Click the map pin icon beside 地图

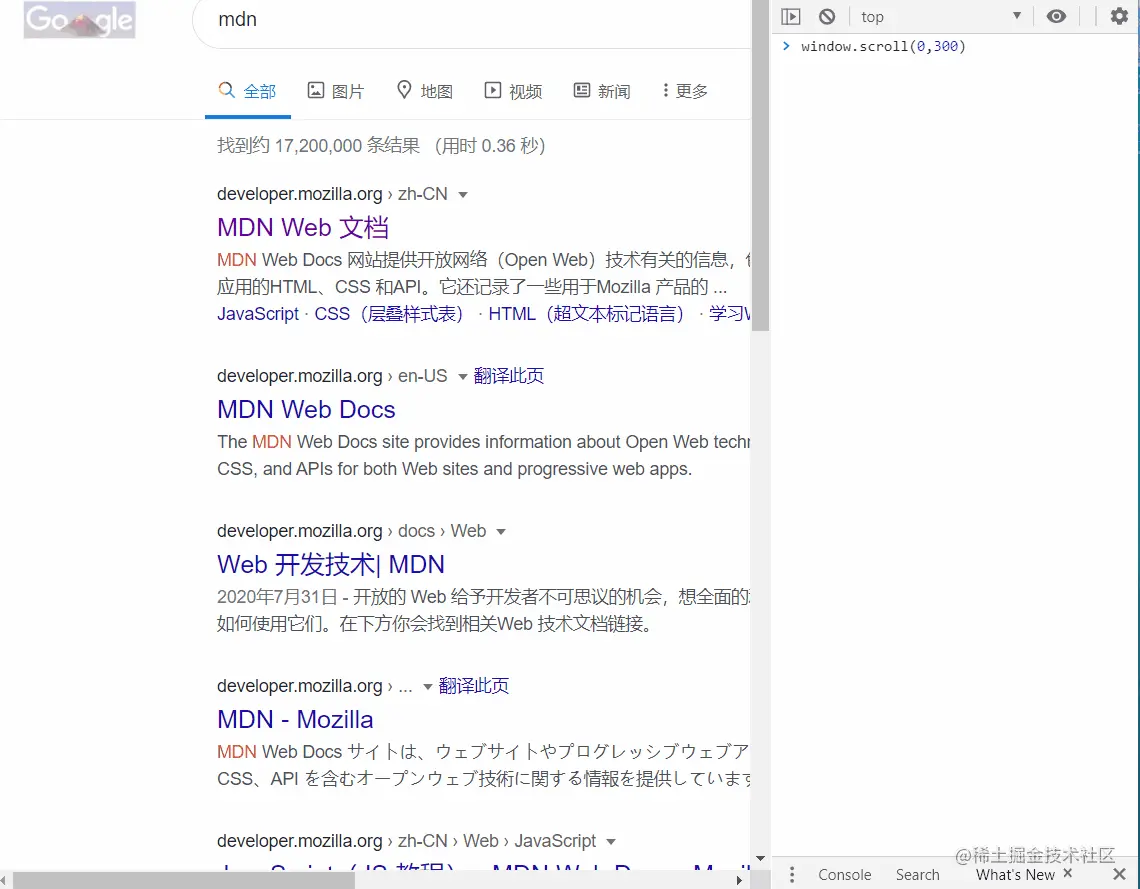(x=404, y=89)
